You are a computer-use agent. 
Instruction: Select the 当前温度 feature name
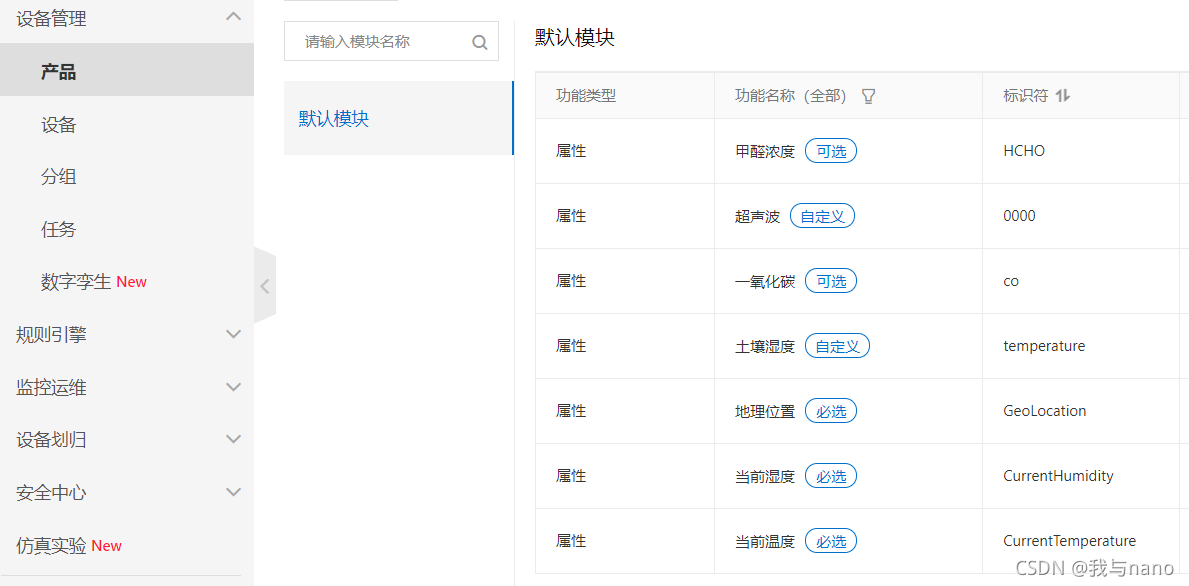[x=764, y=542]
